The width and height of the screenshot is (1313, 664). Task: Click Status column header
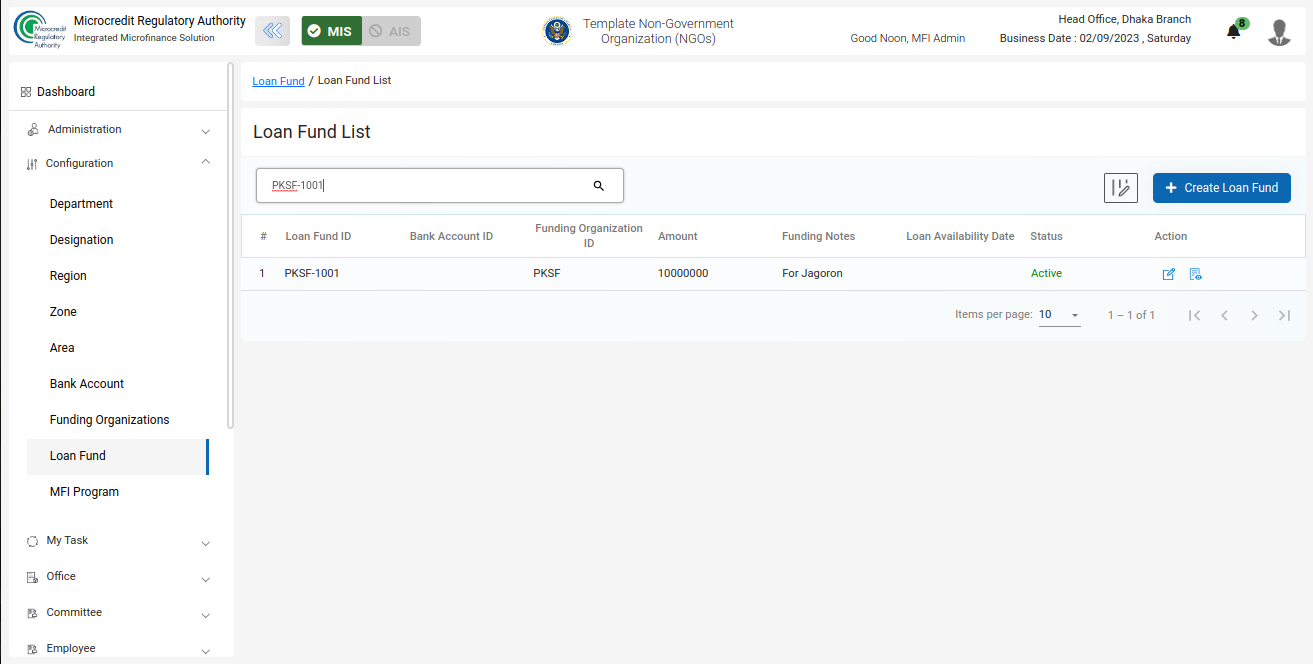[x=1046, y=237]
